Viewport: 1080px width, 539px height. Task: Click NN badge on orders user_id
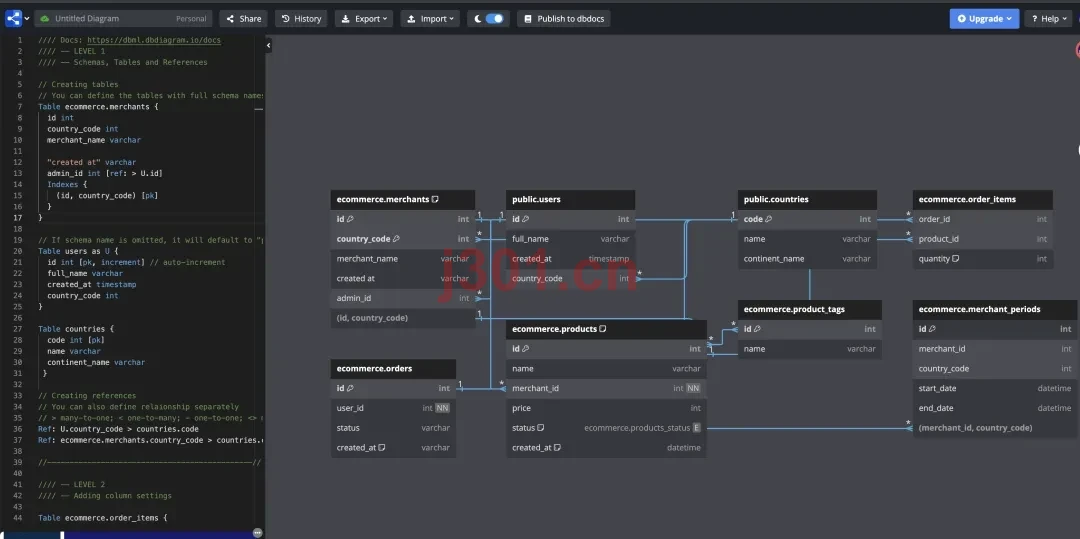442,408
